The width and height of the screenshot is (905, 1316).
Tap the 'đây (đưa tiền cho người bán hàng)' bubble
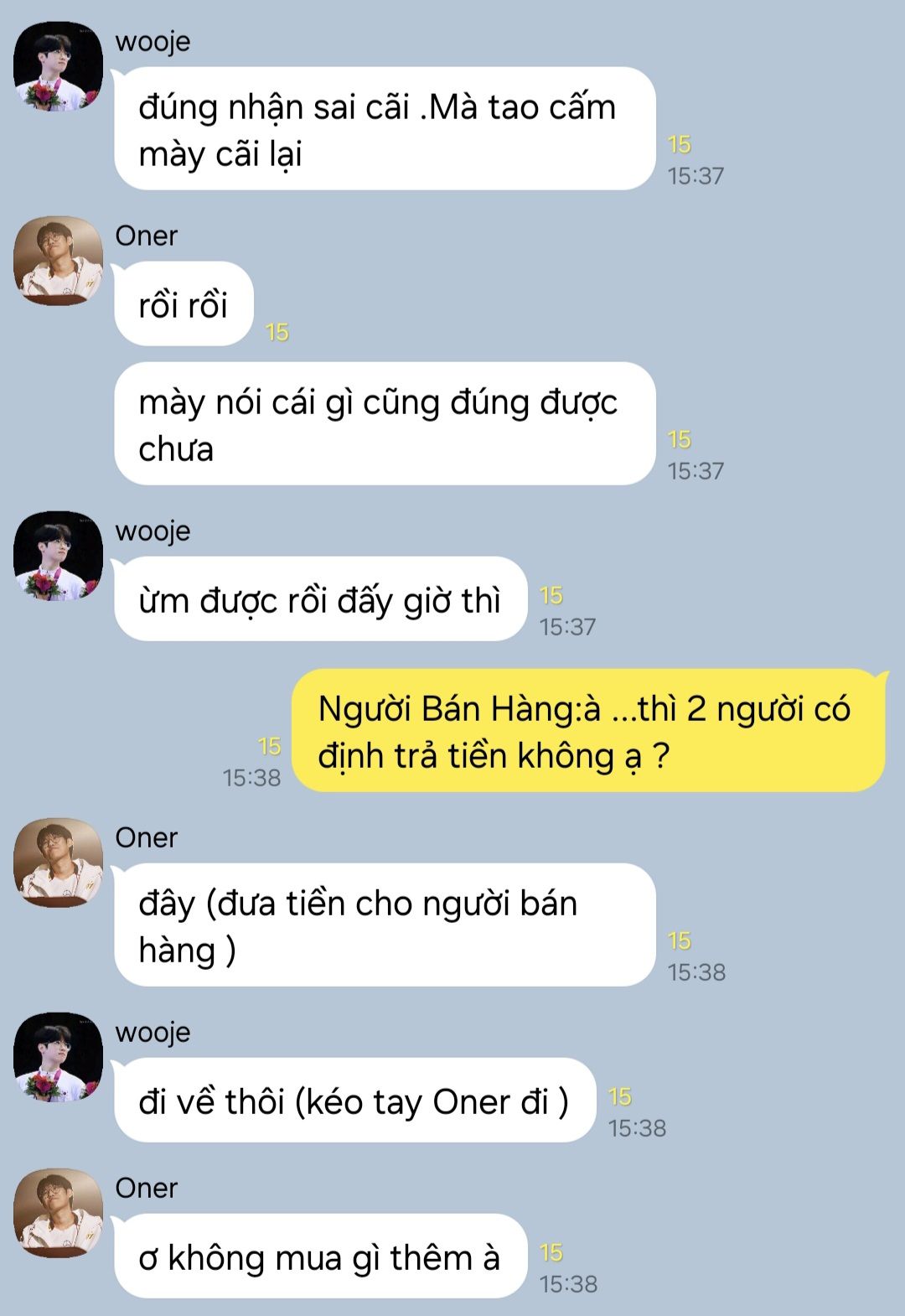(x=385, y=925)
